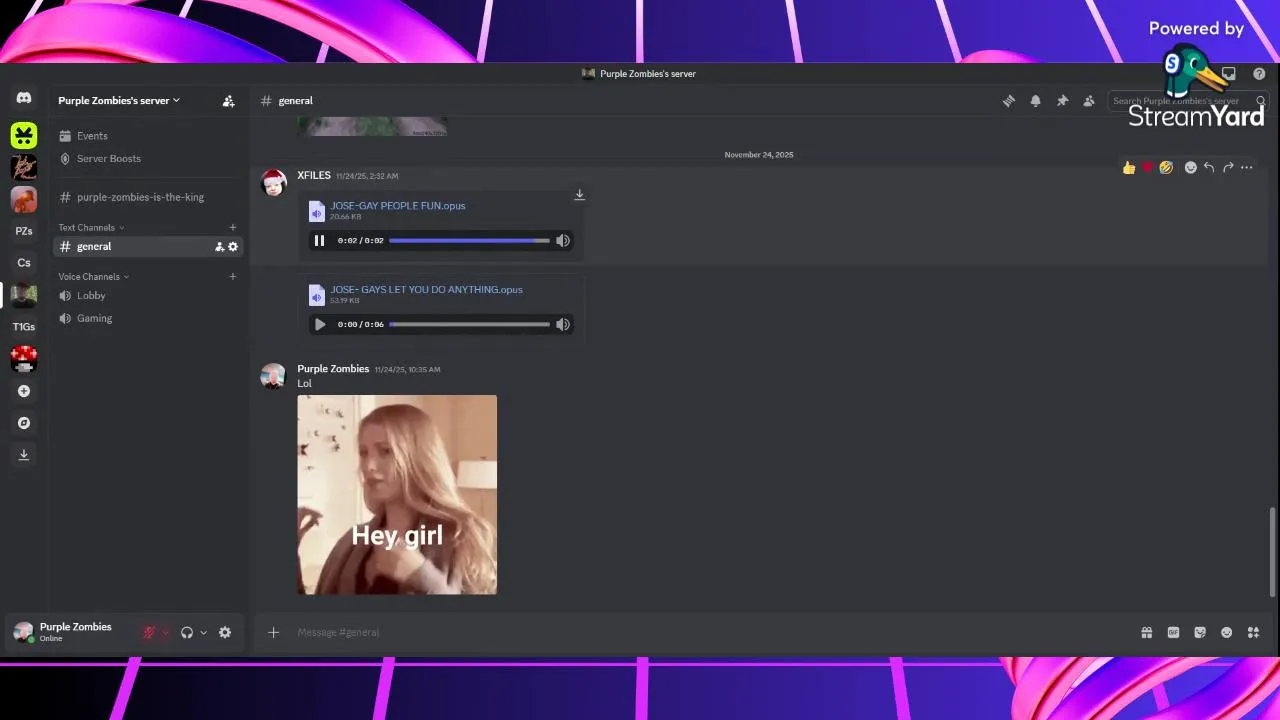1280x720 pixels.
Task: Open Server Boosts
Action: [x=148, y=159]
